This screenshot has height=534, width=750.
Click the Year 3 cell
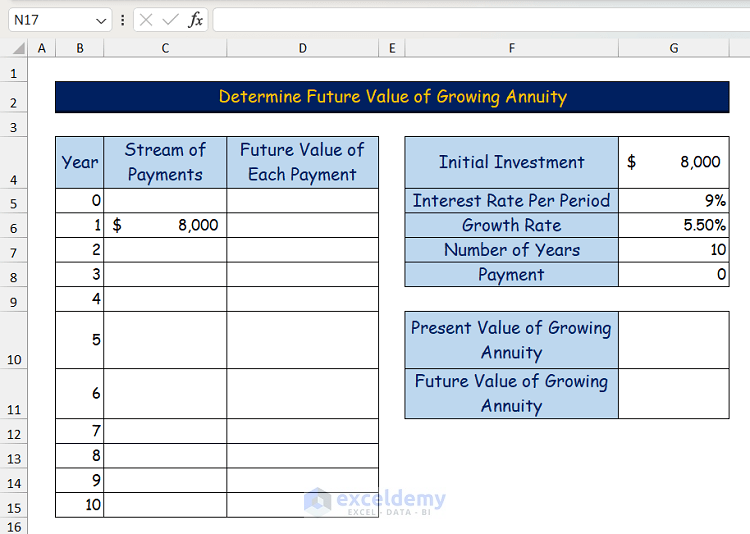pyautogui.click(x=79, y=275)
